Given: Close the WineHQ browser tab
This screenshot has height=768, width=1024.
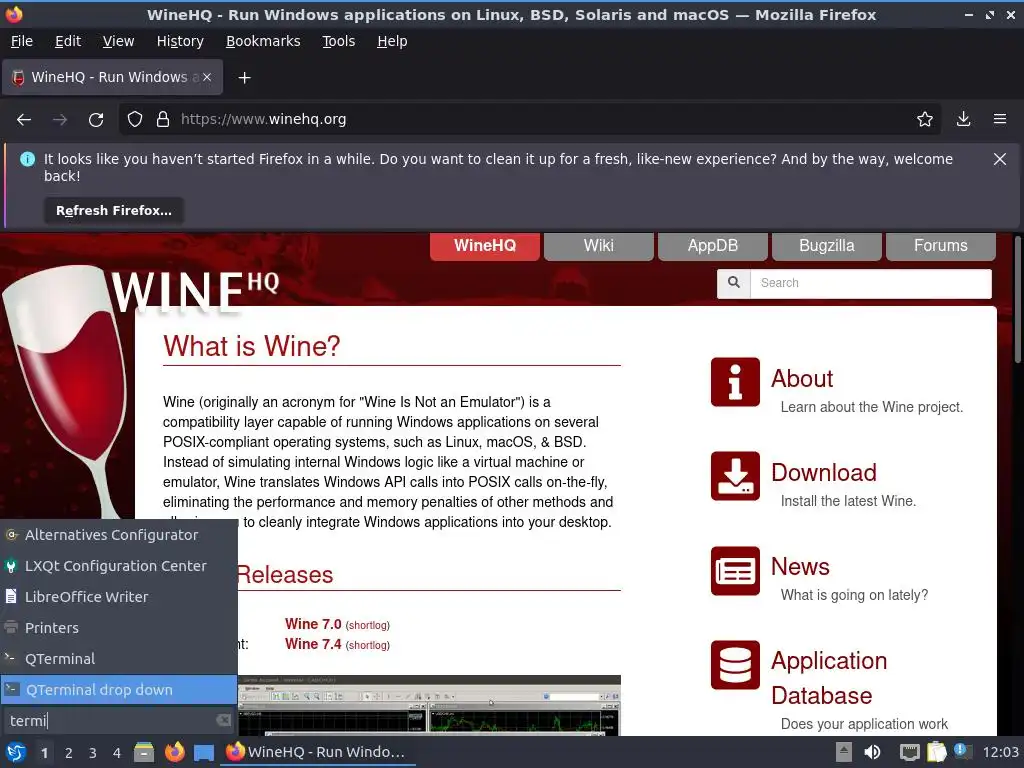Looking at the screenshot, I should (207, 77).
